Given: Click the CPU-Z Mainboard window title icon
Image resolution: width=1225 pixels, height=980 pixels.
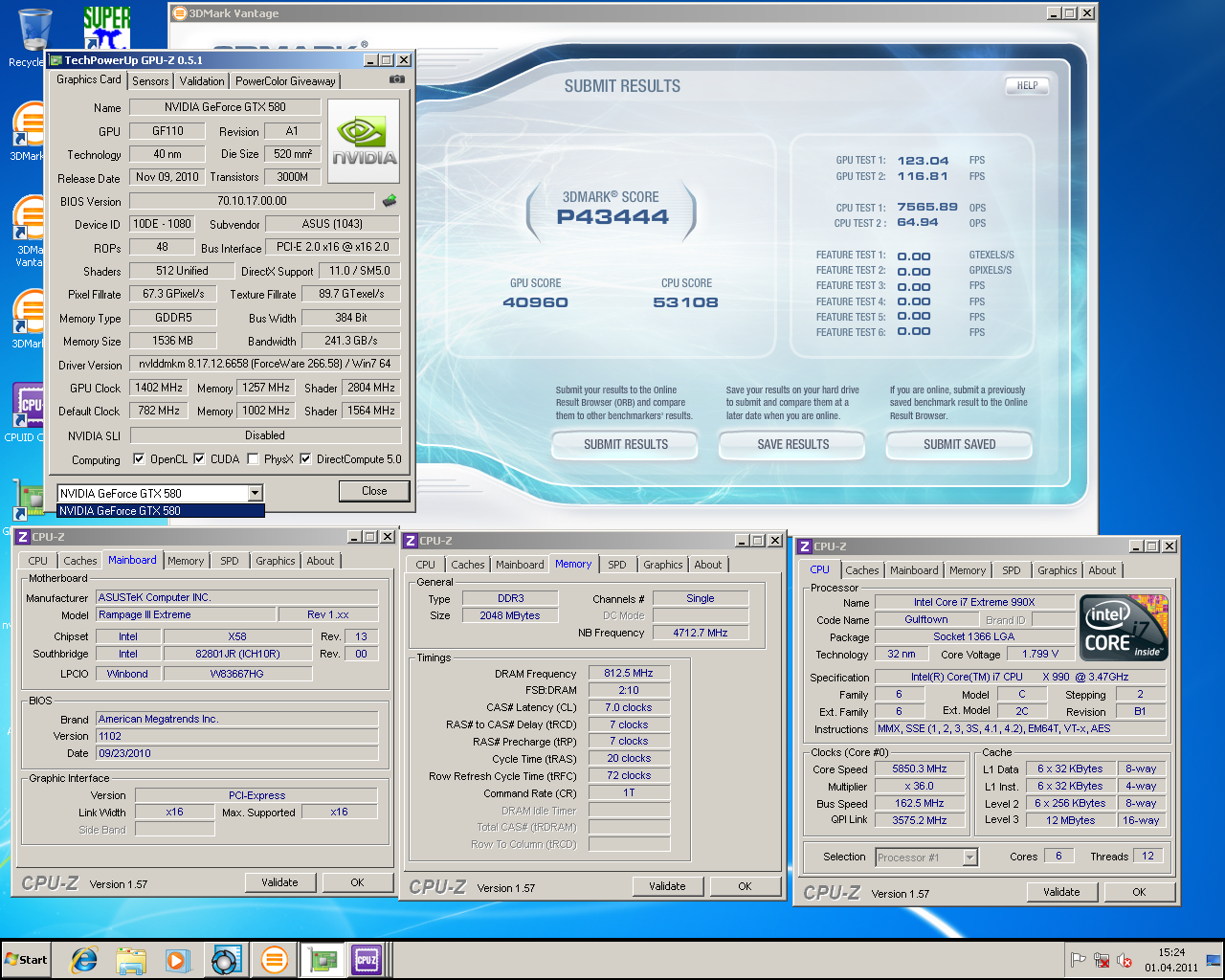Looking at the screenshot, I should pyautogui.click(x=23, y=537).
